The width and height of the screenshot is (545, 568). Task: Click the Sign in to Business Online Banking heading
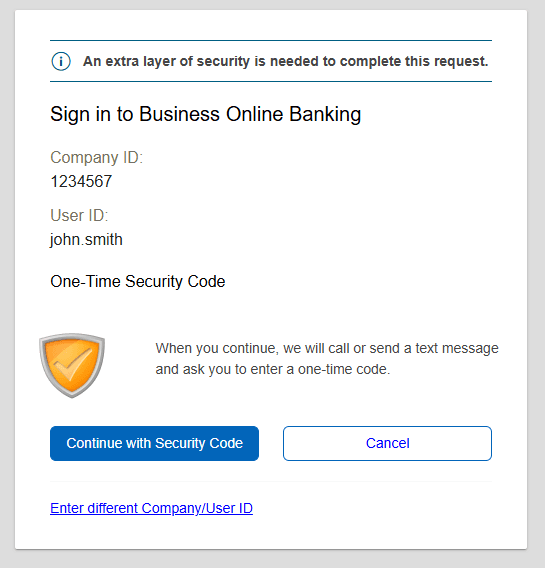[205, 114]
